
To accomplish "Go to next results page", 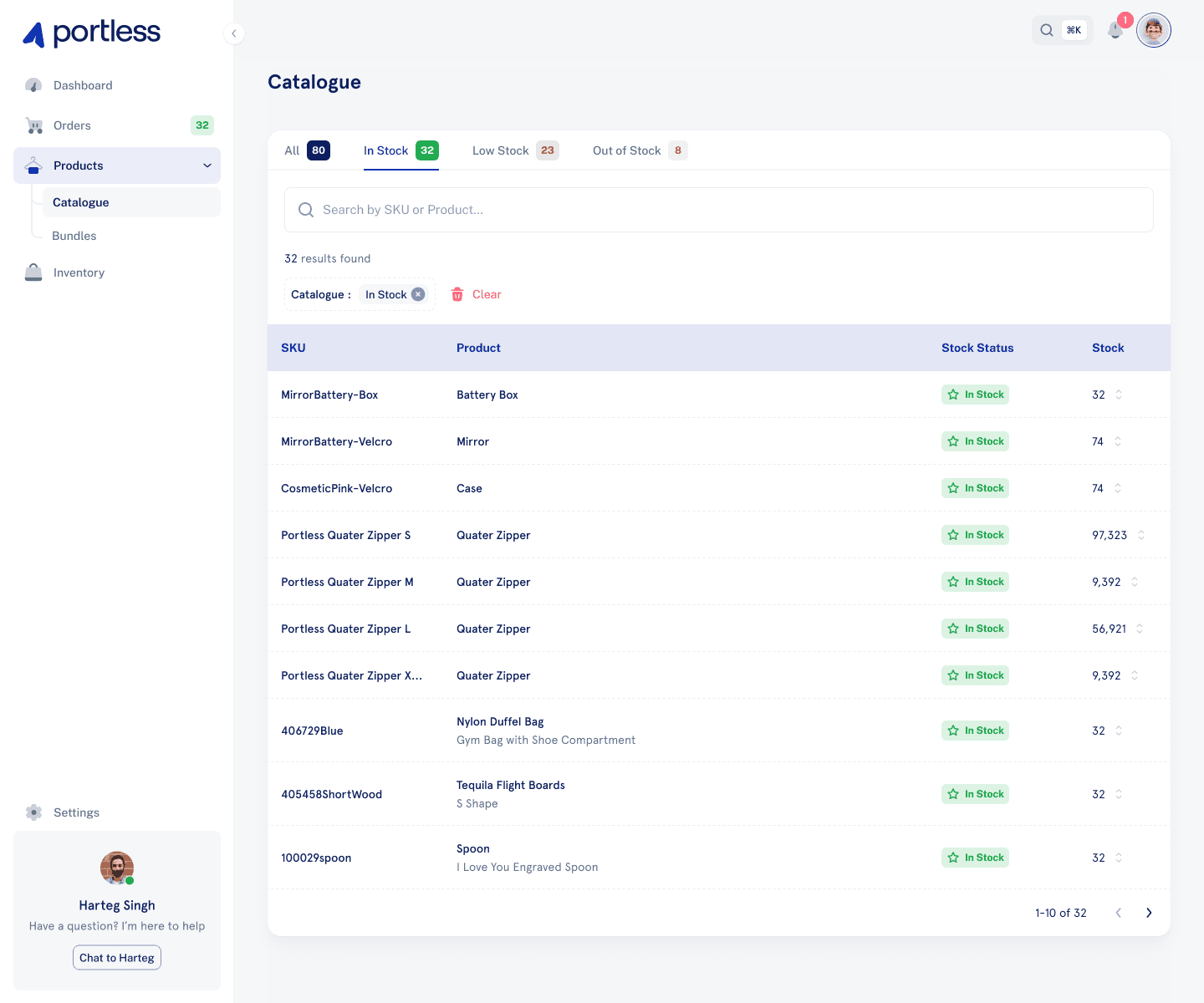I will pos(1149,913).
